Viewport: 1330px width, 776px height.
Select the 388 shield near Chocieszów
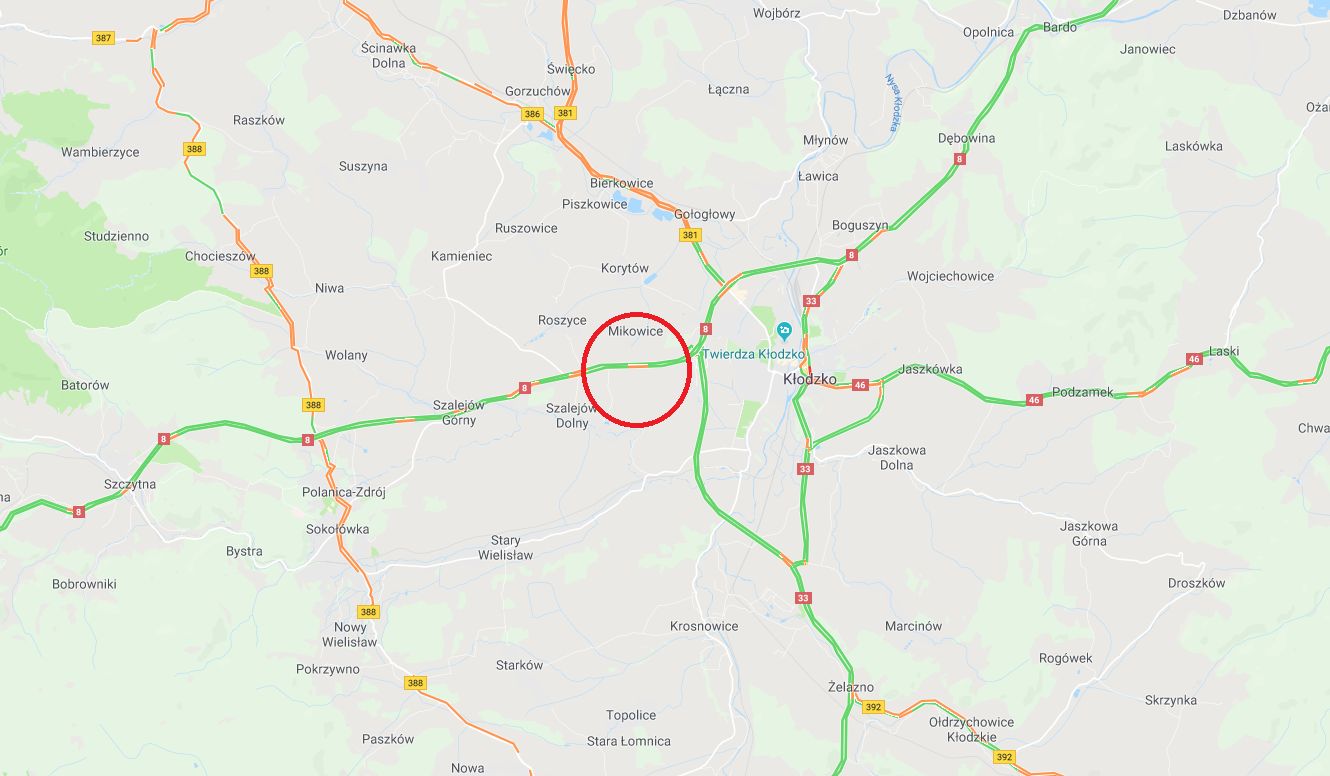261,271
